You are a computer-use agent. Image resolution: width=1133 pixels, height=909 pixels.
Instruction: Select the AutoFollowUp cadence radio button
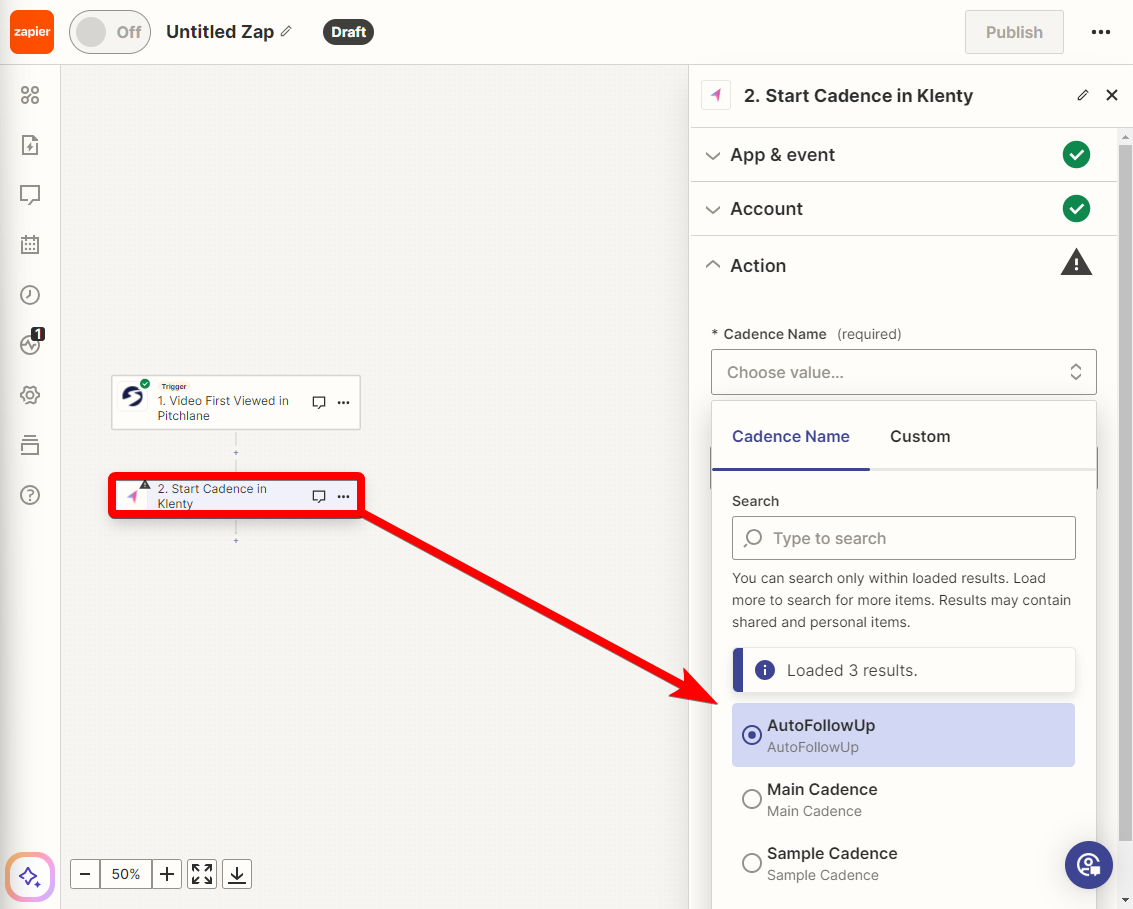pyautogui.click(x=751, y=735)
